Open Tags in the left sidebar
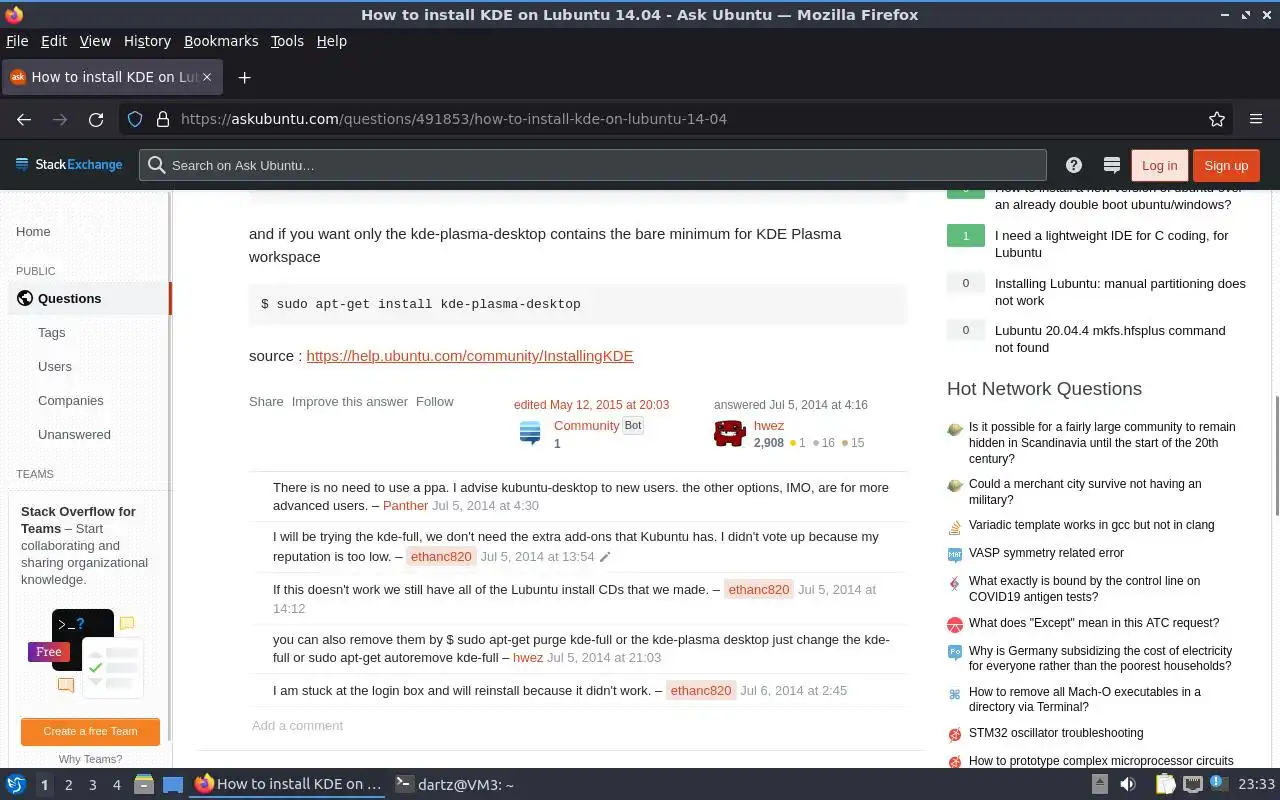 tap(52, 333)
